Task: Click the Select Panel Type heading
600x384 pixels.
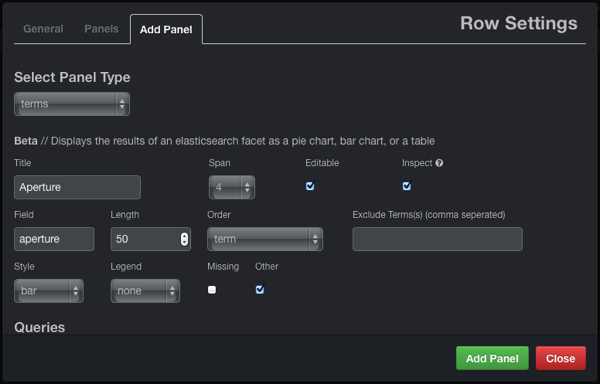Action: point(72,77)
